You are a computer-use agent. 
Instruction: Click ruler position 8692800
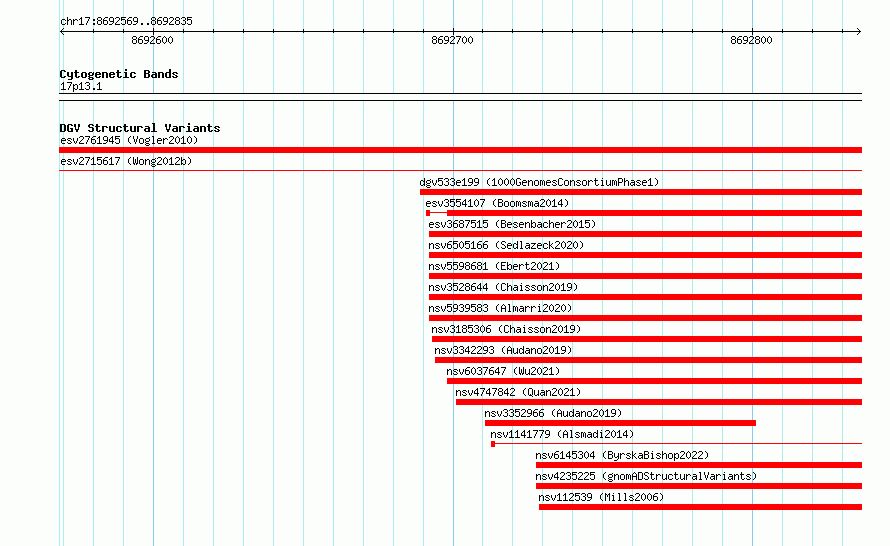tap(752, 40)
